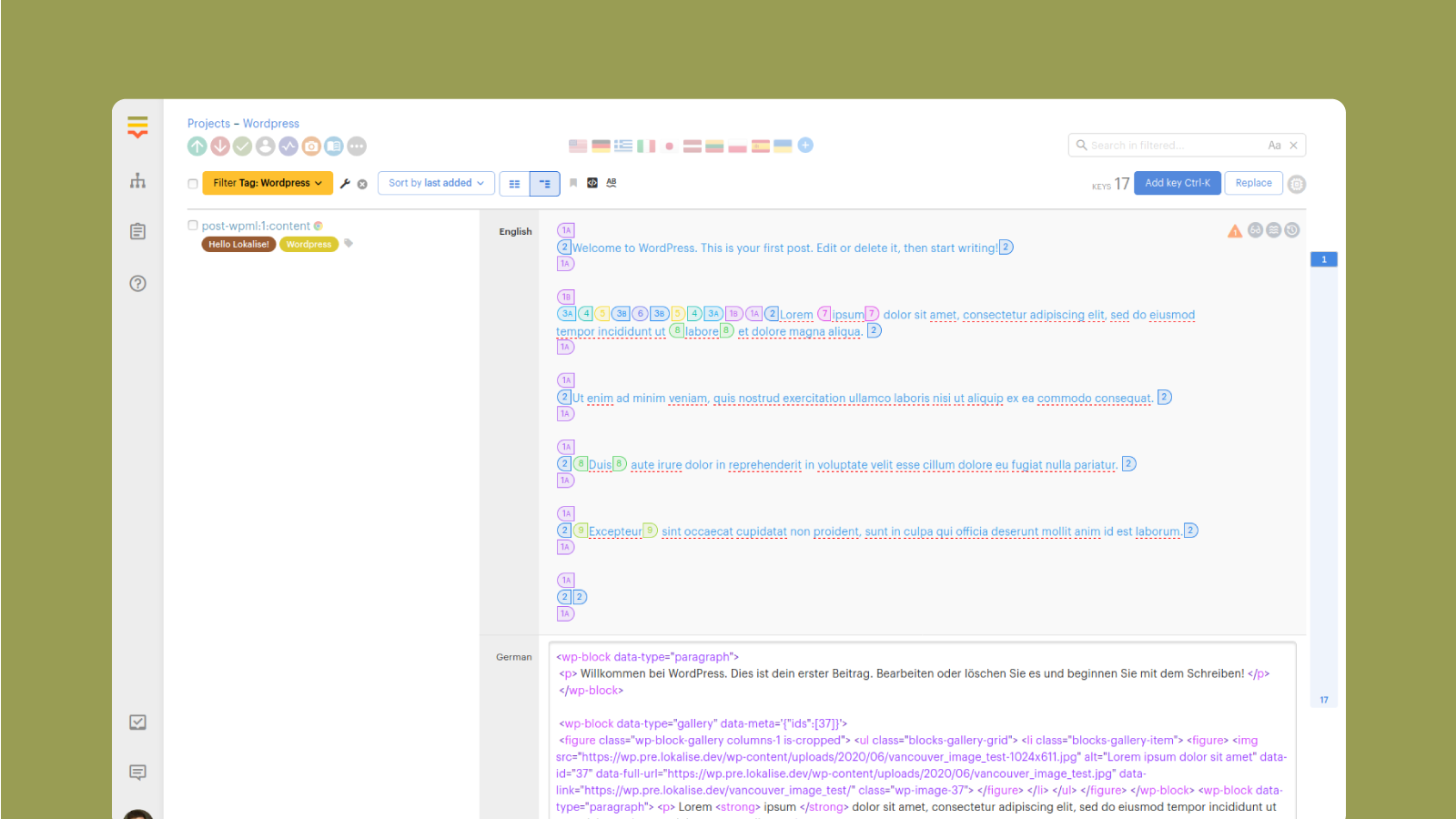This screenshot has width=1456, height=819.
Task: Open the Sort by last added dropdown
Action: pyautogui.click(x=436, y=183)
